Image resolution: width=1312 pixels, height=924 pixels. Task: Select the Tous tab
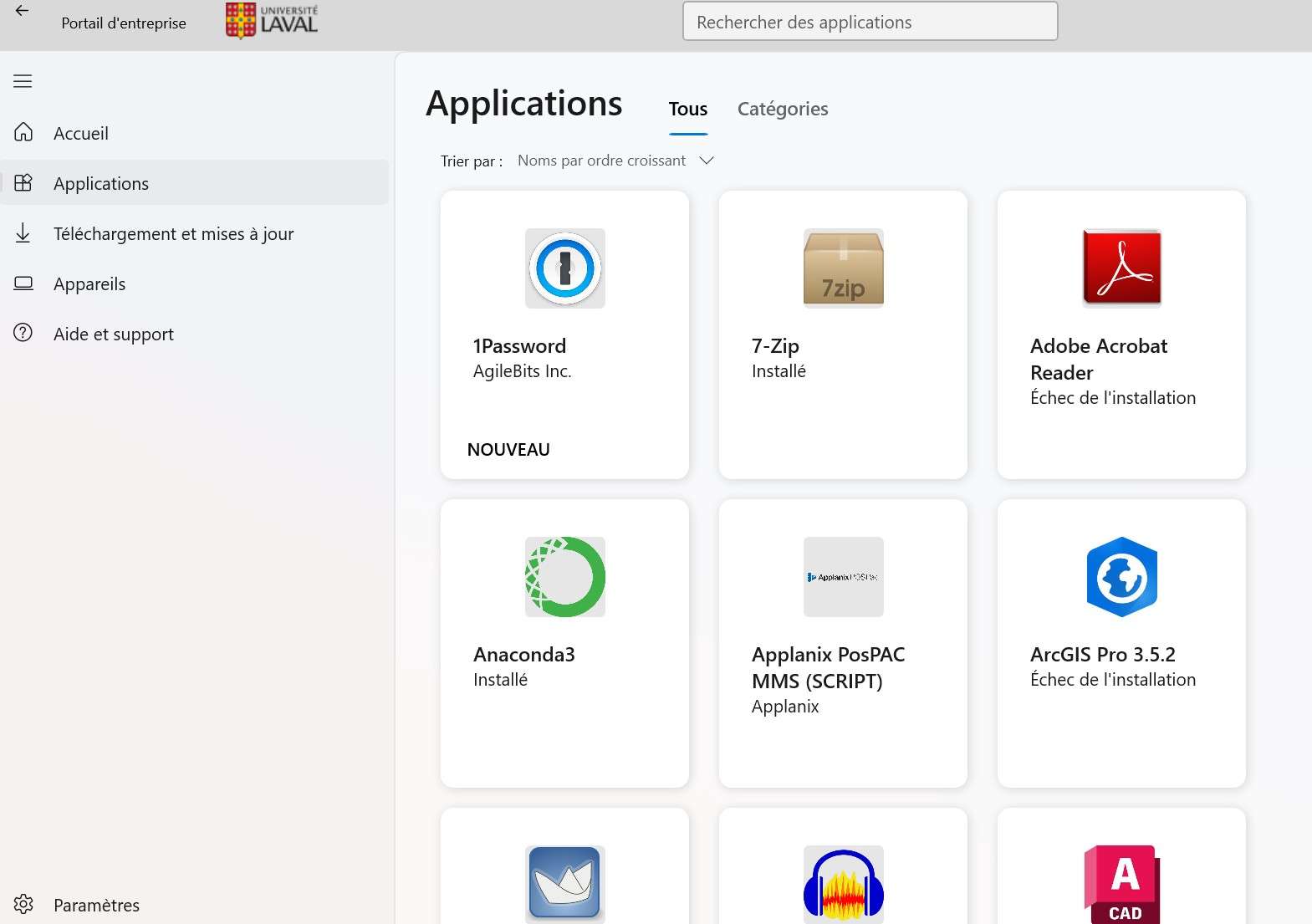click(687, 109)
